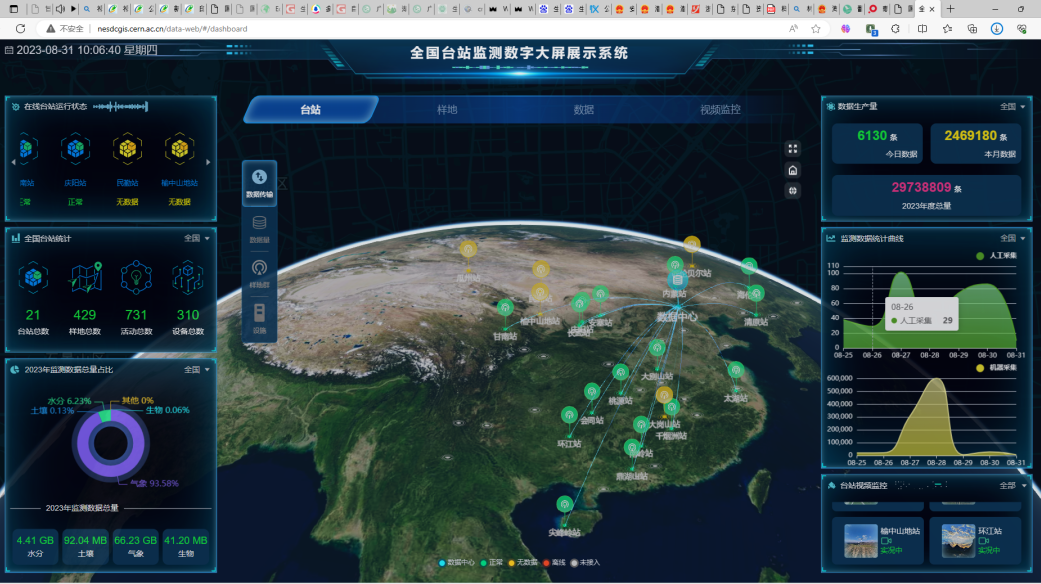1041x584 pixels.
Task: Switch to the 台站 tab
Action: point(311,110)
